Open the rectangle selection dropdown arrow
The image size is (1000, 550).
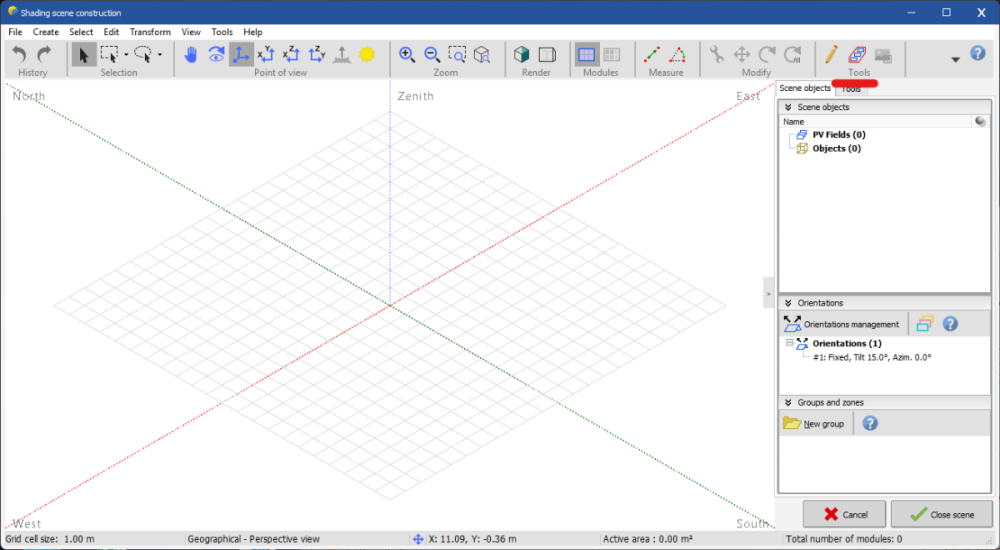[x=126, y=56]
